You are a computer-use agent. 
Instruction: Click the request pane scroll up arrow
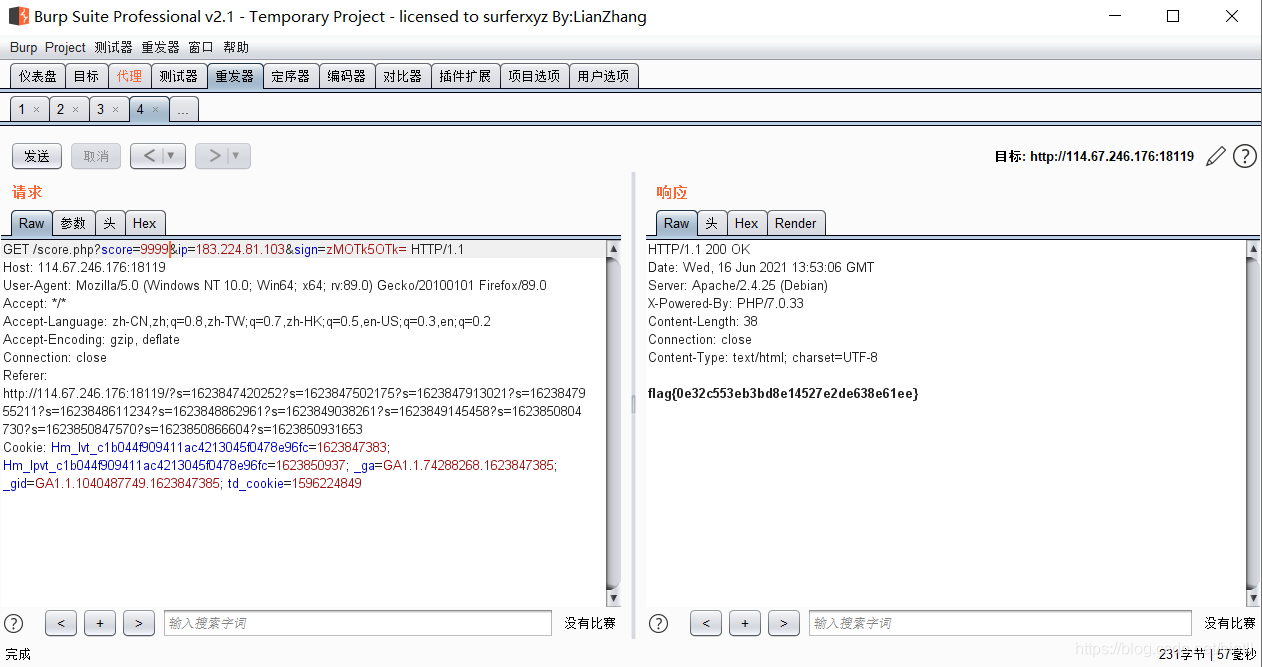[613, 248]
